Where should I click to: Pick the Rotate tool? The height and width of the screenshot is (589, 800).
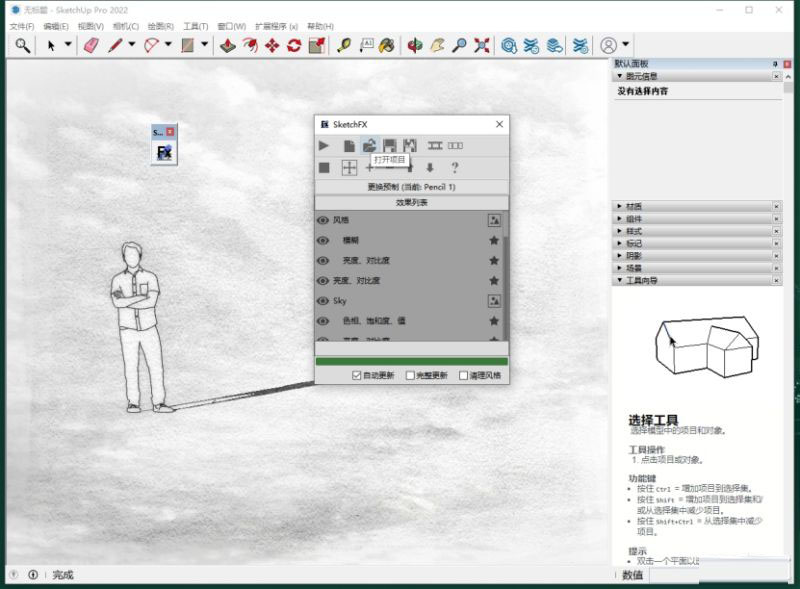click(294, 45)
